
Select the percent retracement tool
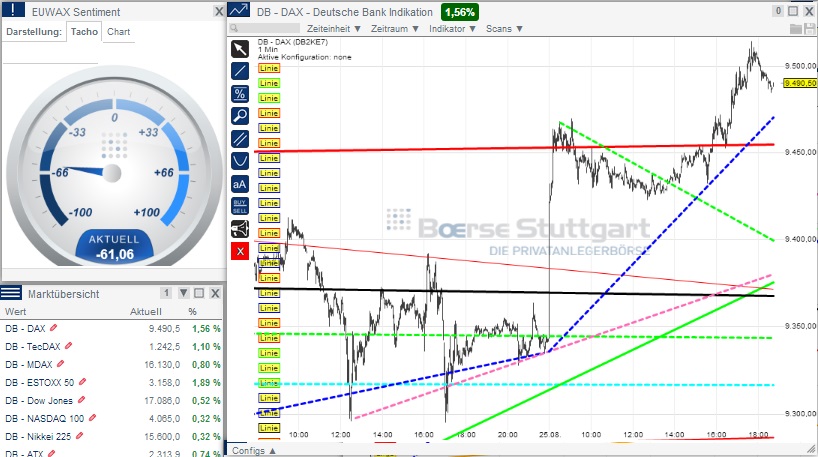tap(240, 94)
